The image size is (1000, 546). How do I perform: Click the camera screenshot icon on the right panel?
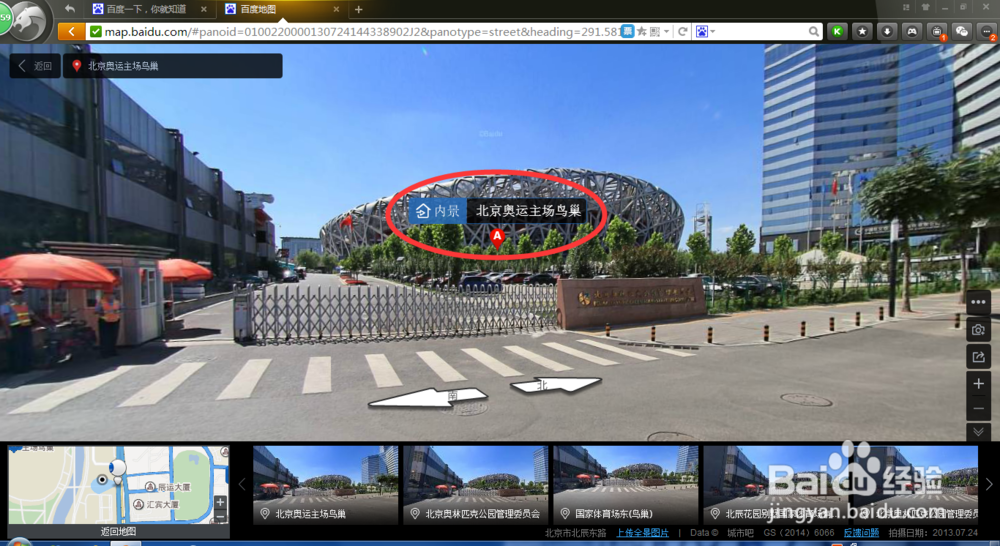(978, 330)
